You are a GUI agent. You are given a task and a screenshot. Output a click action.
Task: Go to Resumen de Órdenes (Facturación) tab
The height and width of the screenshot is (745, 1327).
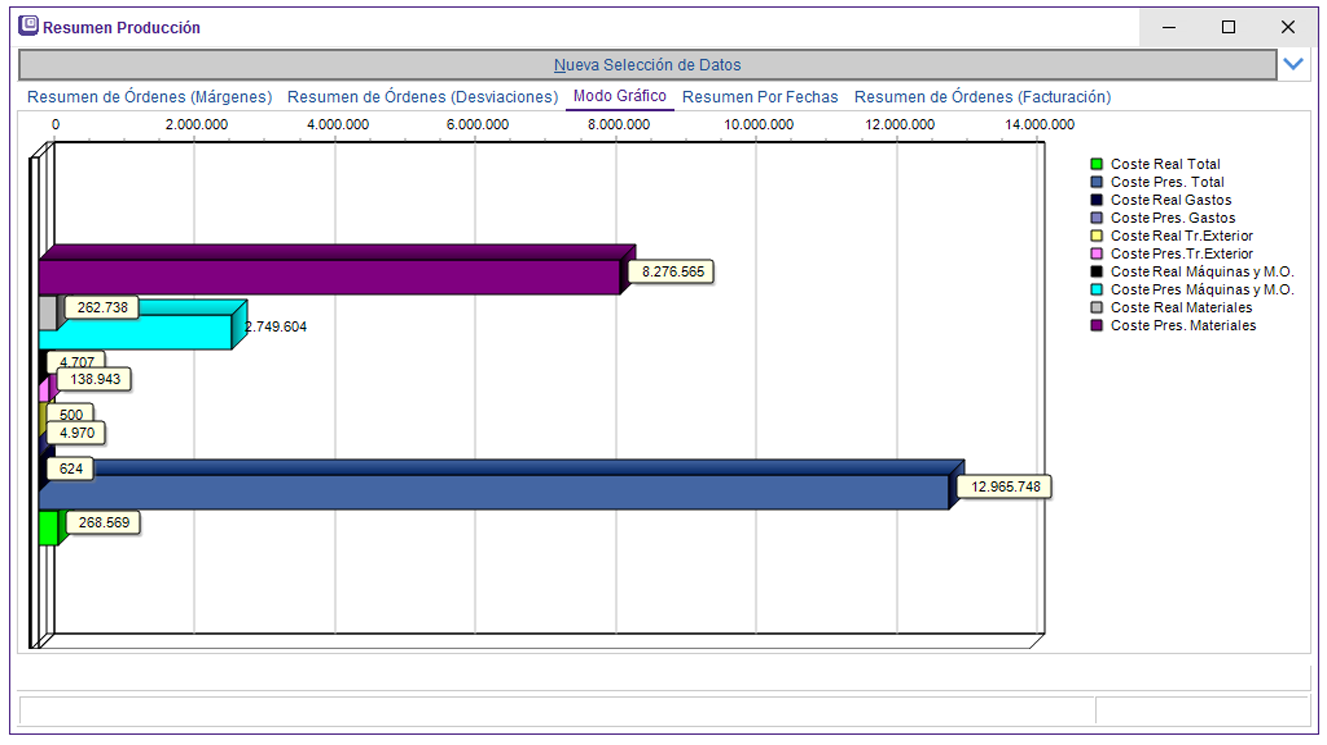click(x=982, y=97)
